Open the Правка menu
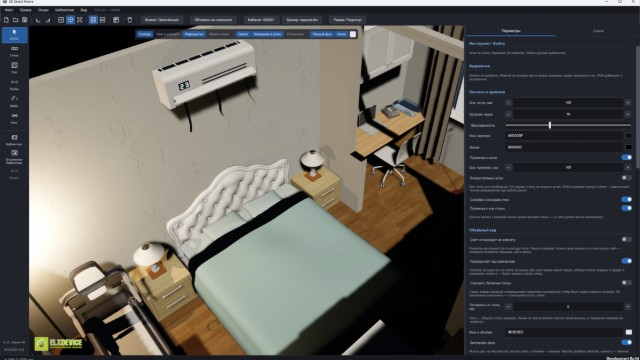 pos(25,10)
